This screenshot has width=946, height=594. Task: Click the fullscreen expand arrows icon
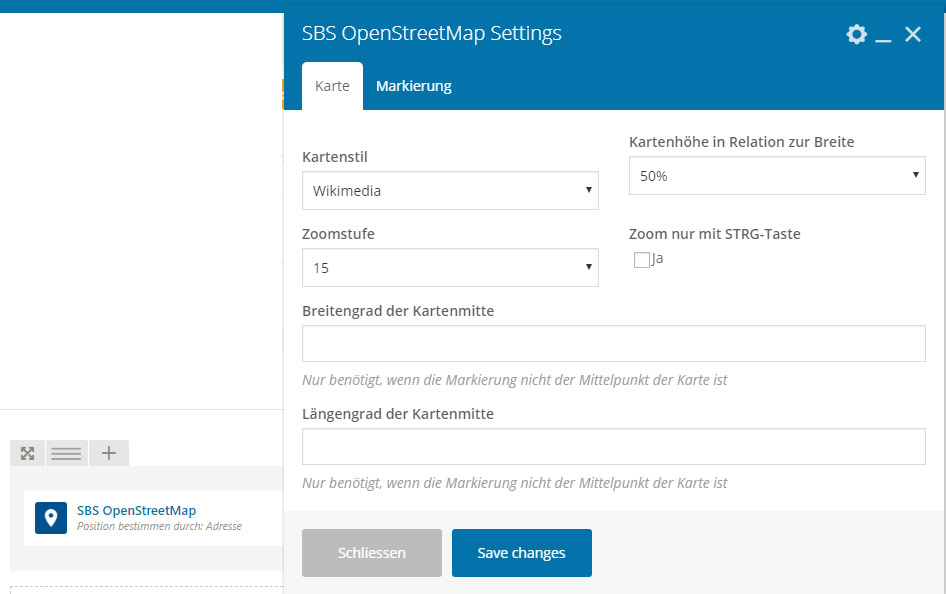[x=27, y=453]
